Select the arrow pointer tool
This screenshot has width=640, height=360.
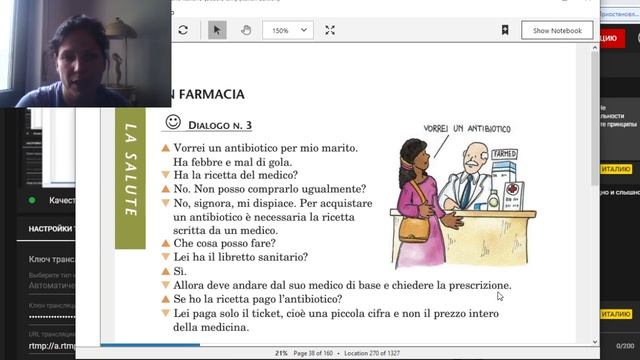(217, 30)
